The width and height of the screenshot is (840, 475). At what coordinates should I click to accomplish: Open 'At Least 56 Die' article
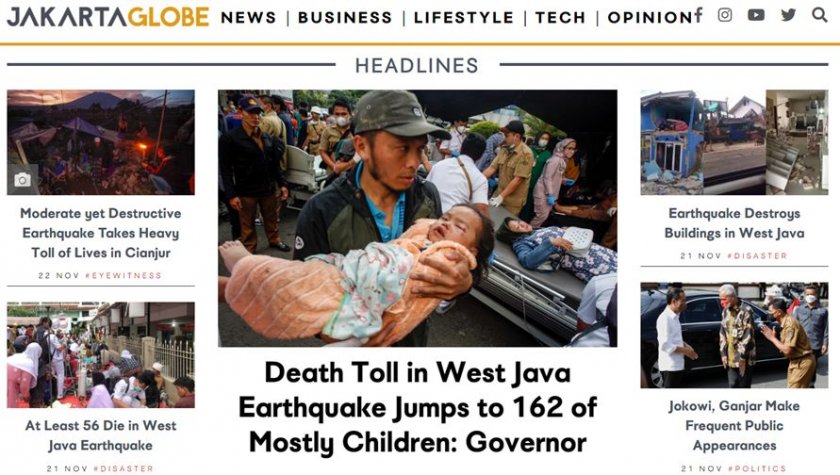101,435
